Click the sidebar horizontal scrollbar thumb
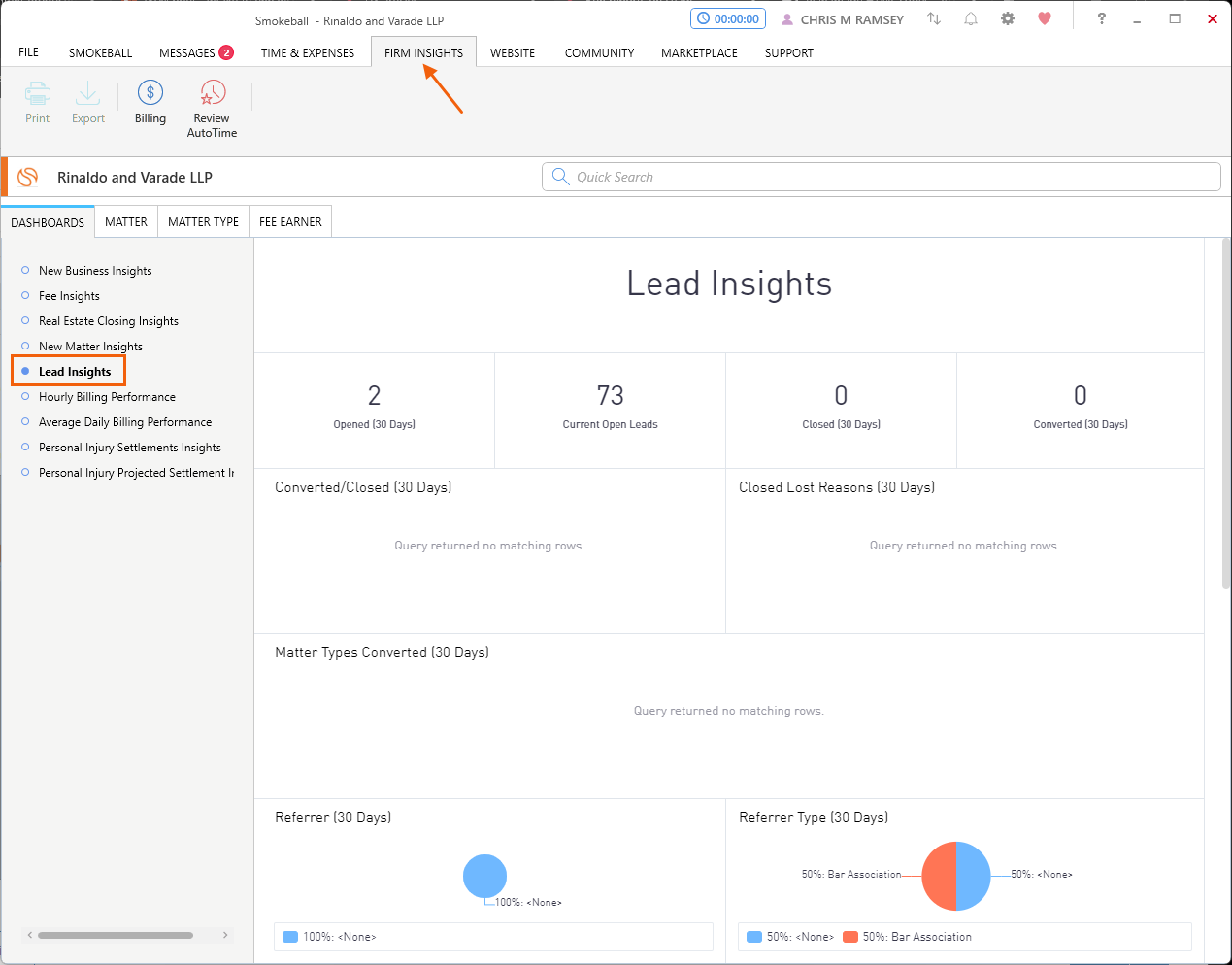Image resolution: width=1232 pixels, height=965 pixels. point(116,935)
